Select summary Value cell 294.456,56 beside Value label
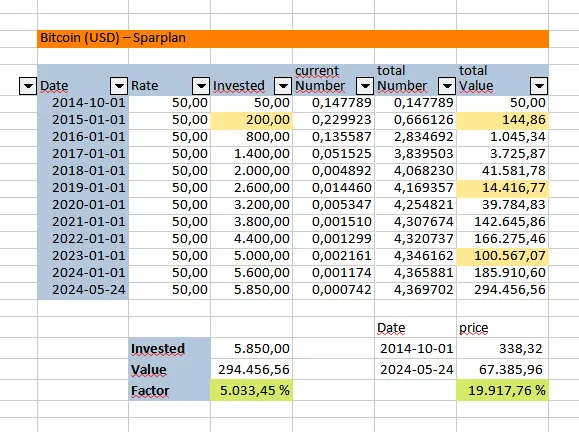This screenshot has height=432, width=579. point(251,369)
